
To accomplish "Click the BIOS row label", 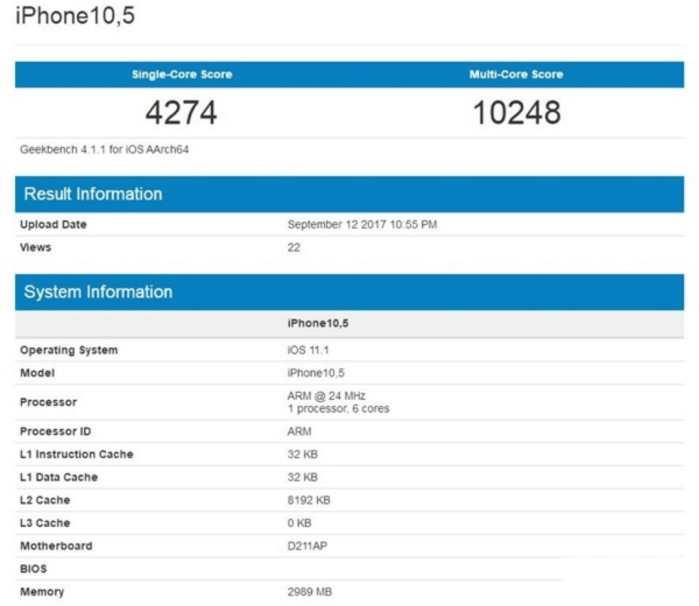I will click(x=33, y=569).
